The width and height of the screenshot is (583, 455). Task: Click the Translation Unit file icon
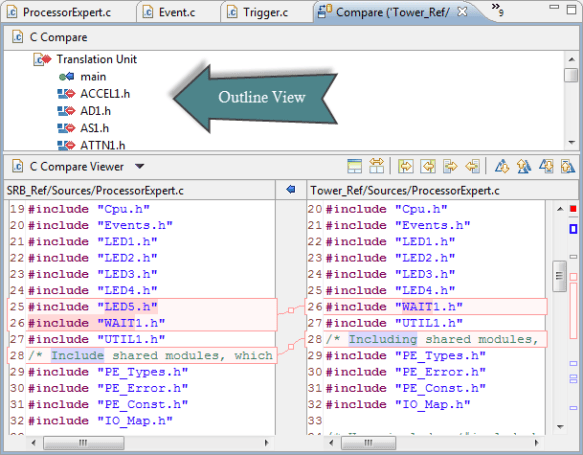point(42,59)
